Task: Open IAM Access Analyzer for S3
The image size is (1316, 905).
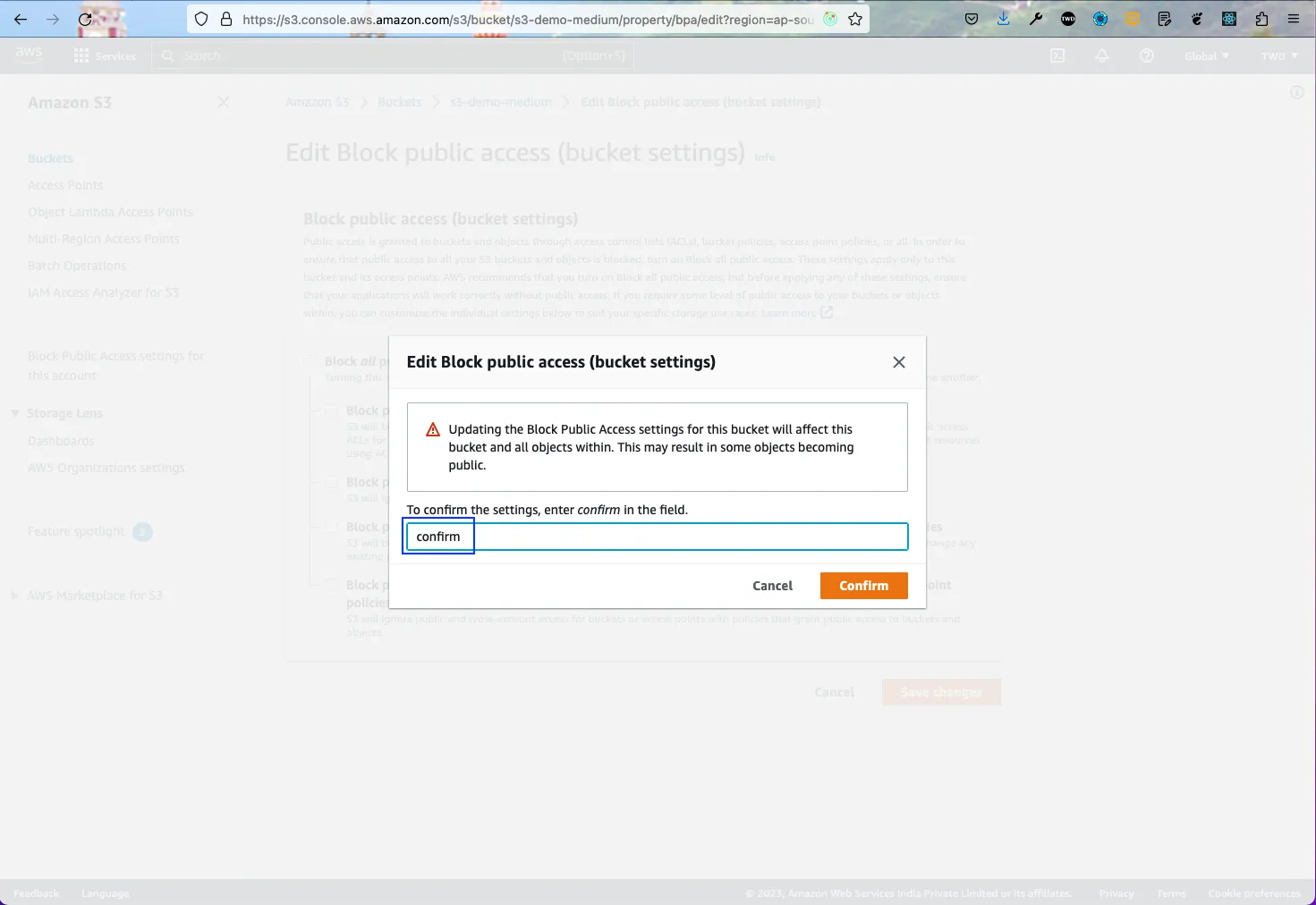Action: coord(103,292)
